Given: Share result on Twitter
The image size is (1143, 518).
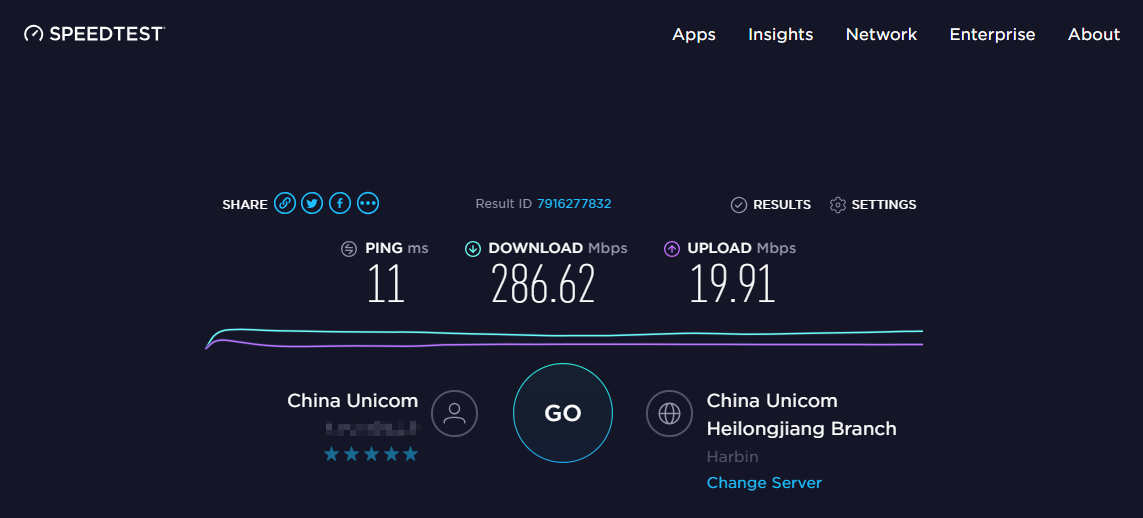Looking at the screenshot, I should pyautogui.click(x=313, y=203).
